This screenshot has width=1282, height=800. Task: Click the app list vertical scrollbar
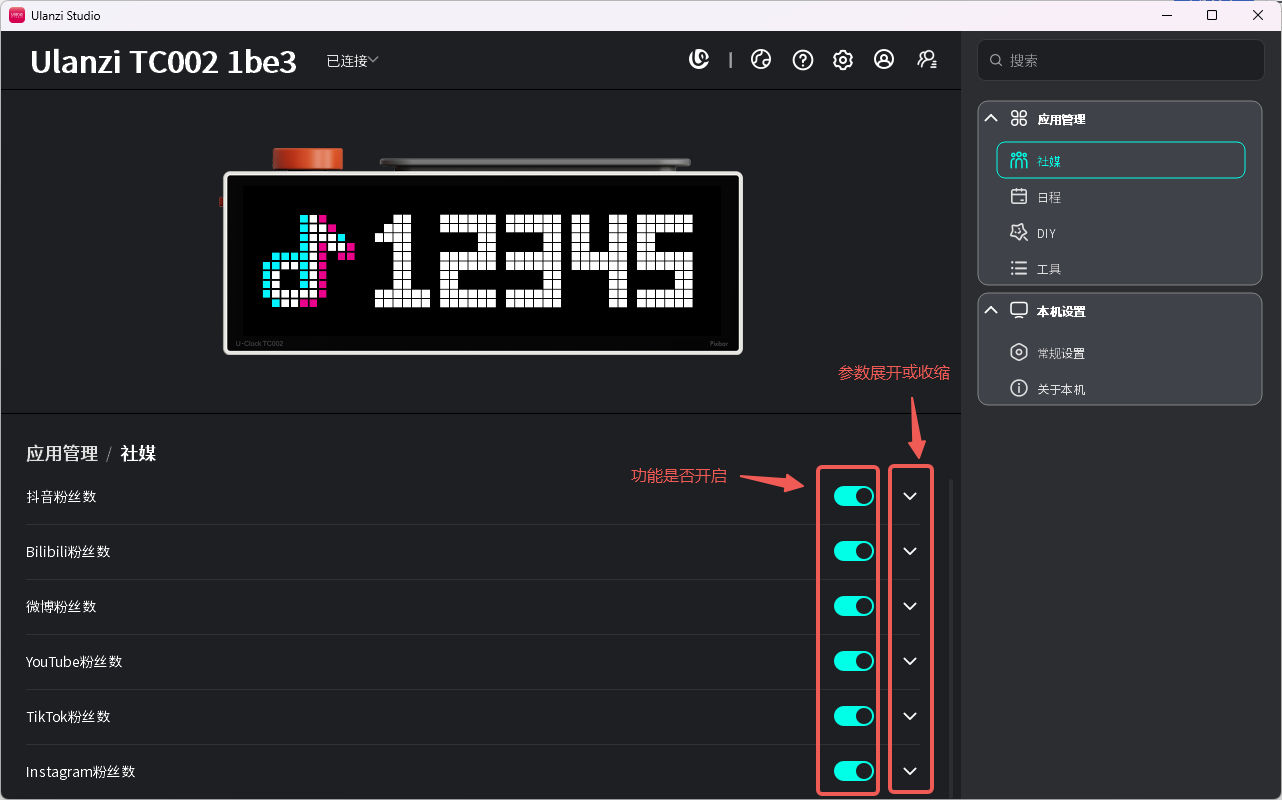(x=951, y=638)
